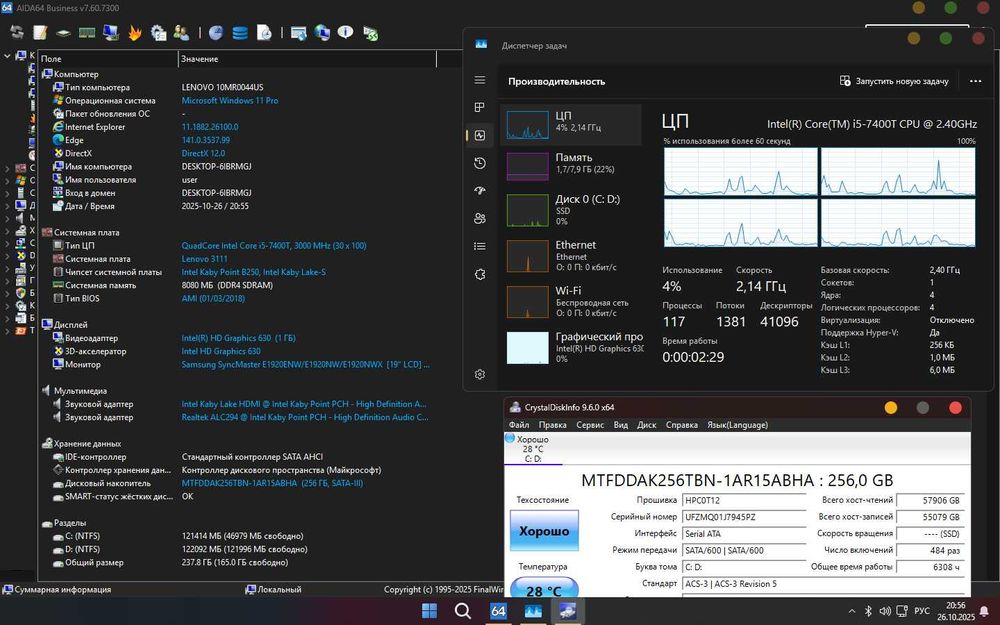Viewport: 1000px width, 625px height.
Task: Click the firmware field HPC0T12
Action: pos(745,501)
